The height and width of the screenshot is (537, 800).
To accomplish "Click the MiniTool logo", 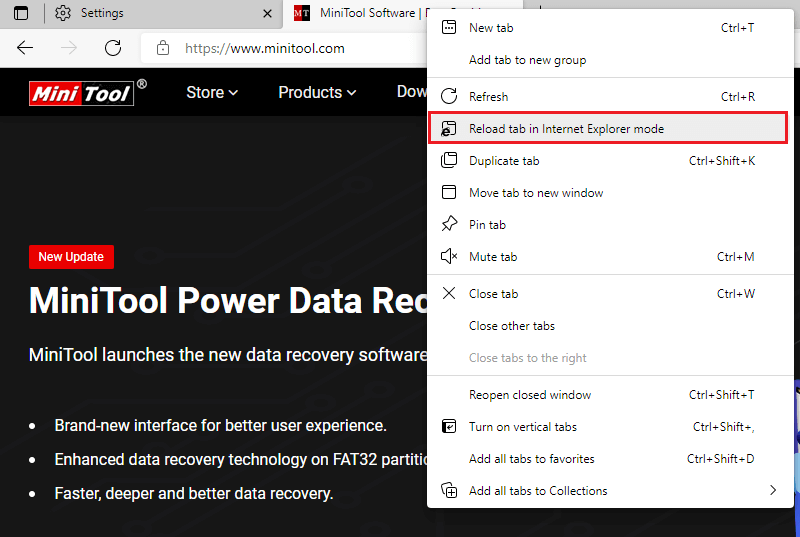I will [81, 93].
